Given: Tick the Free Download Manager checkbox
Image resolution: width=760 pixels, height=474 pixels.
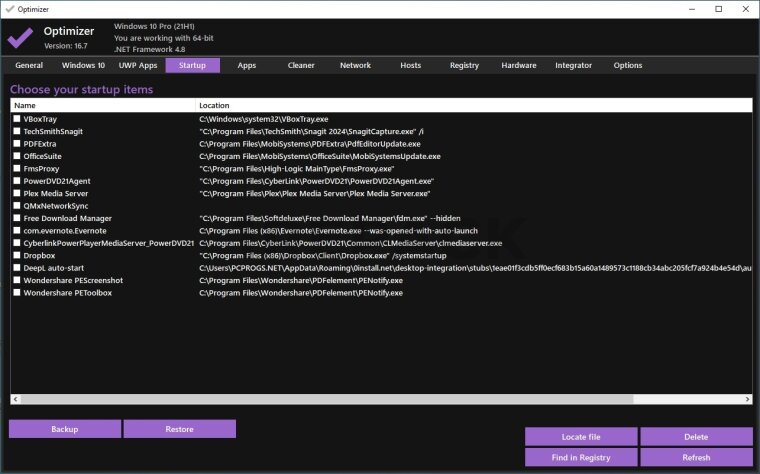Looking at the screenshot, I should [x=17, y=218].
